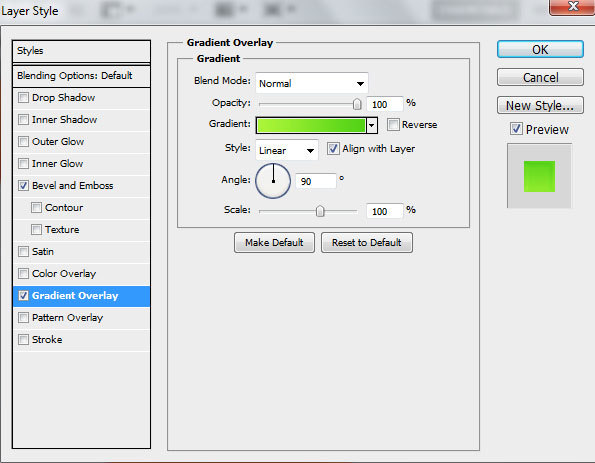Toggle the Preview checkbox
The height and width of the screenshot is (463, 595).
point(516,129)
